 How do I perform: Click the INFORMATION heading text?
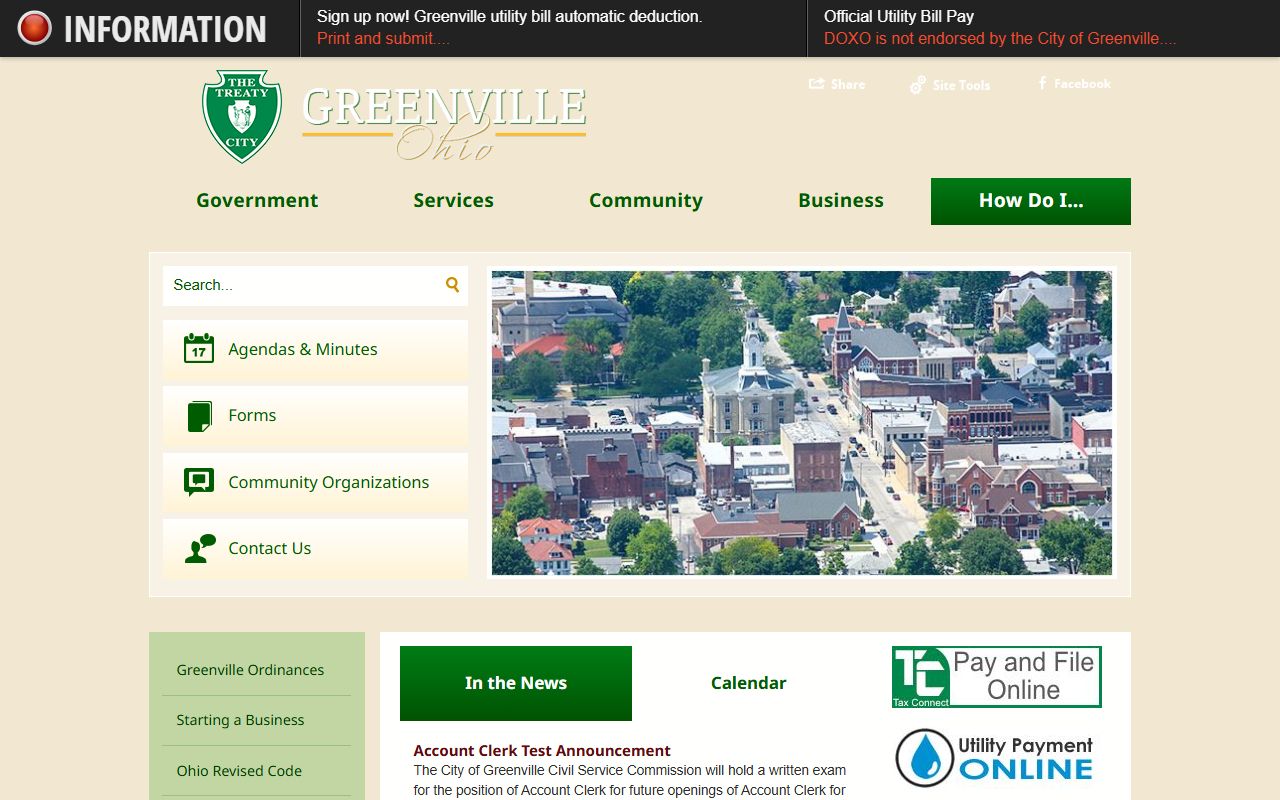point(165,29)
